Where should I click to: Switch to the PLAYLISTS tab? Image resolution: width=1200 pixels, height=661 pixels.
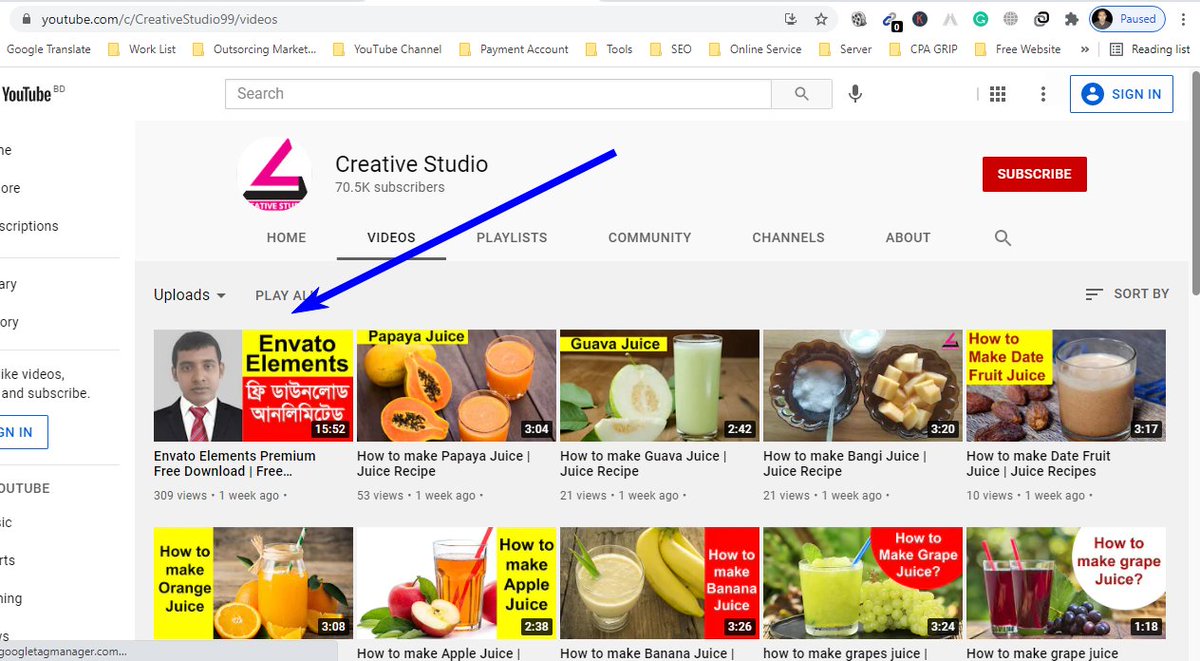point(512,238)
